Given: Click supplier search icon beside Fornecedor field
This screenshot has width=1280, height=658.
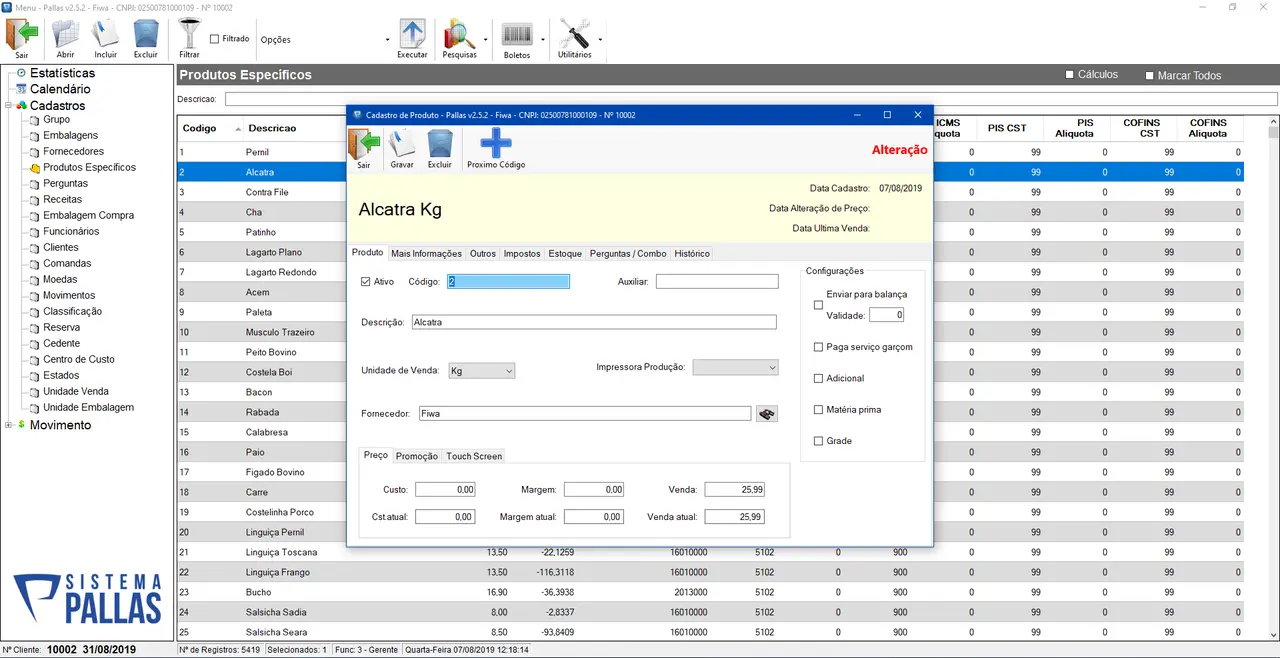Looking at the screenshot, I should coord(767,414).
